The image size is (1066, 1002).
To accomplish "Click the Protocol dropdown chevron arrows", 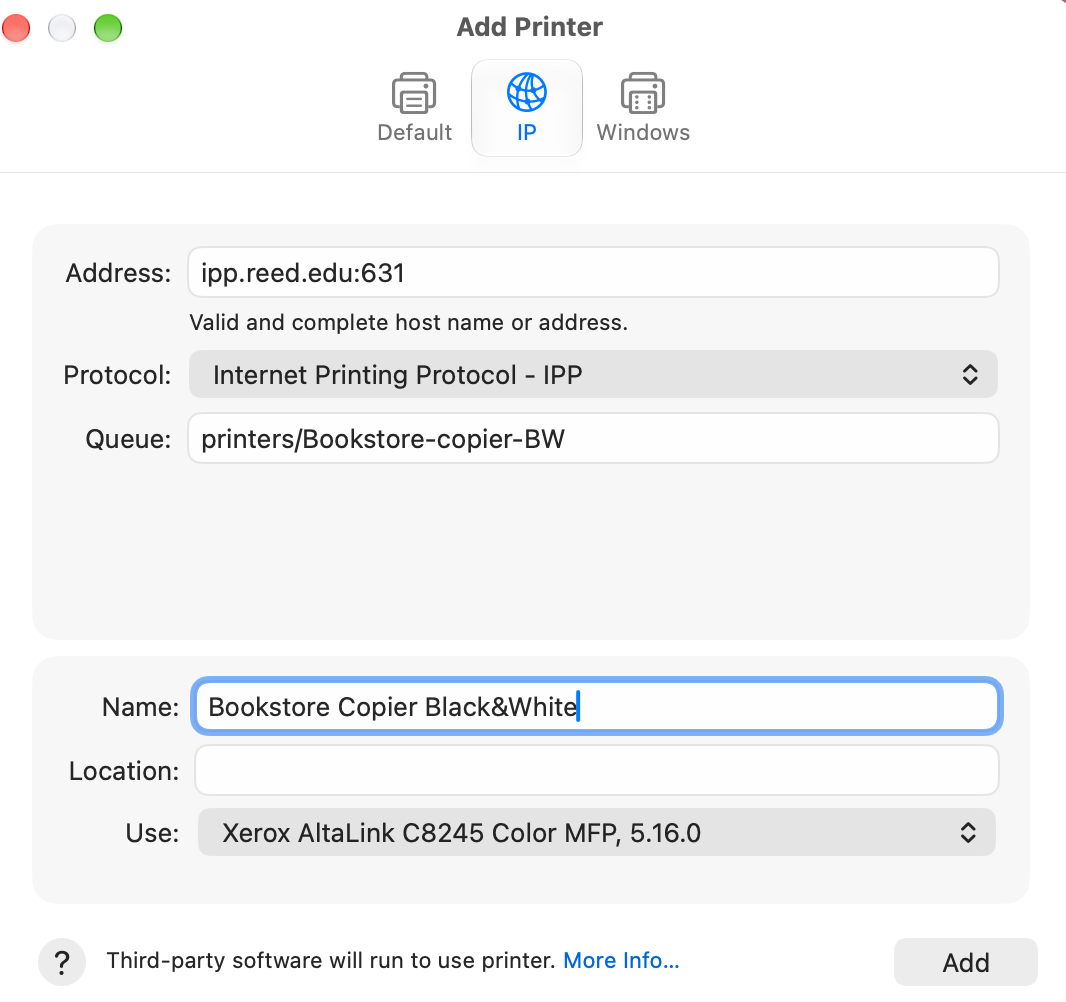I will coord(970,375).
